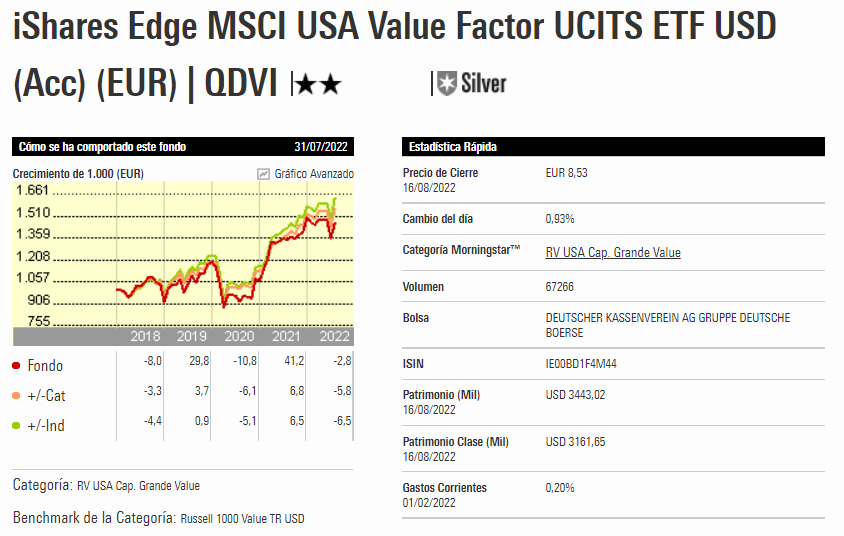844x536 pixels.
Task: Click the Gastos Corrientes value 0,20%
Action: coord(560,488)
